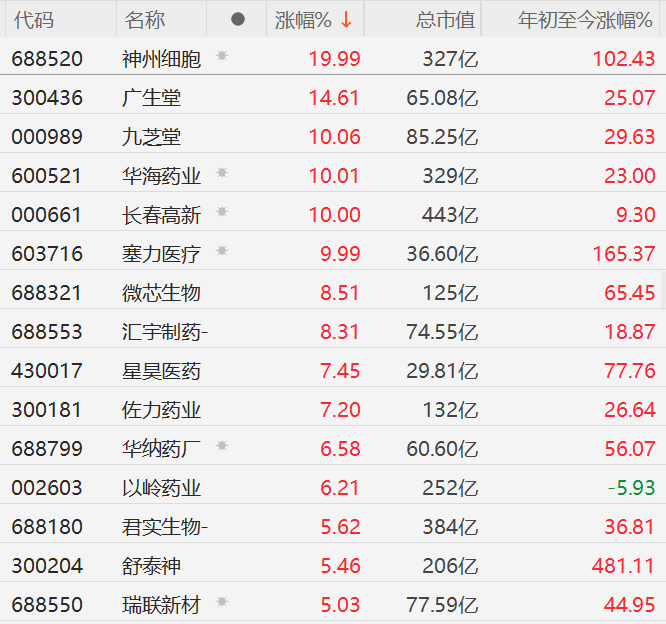This screenshot has height=624, width=666.
Task: Click market cap 384亿
Action: [450, 527]
